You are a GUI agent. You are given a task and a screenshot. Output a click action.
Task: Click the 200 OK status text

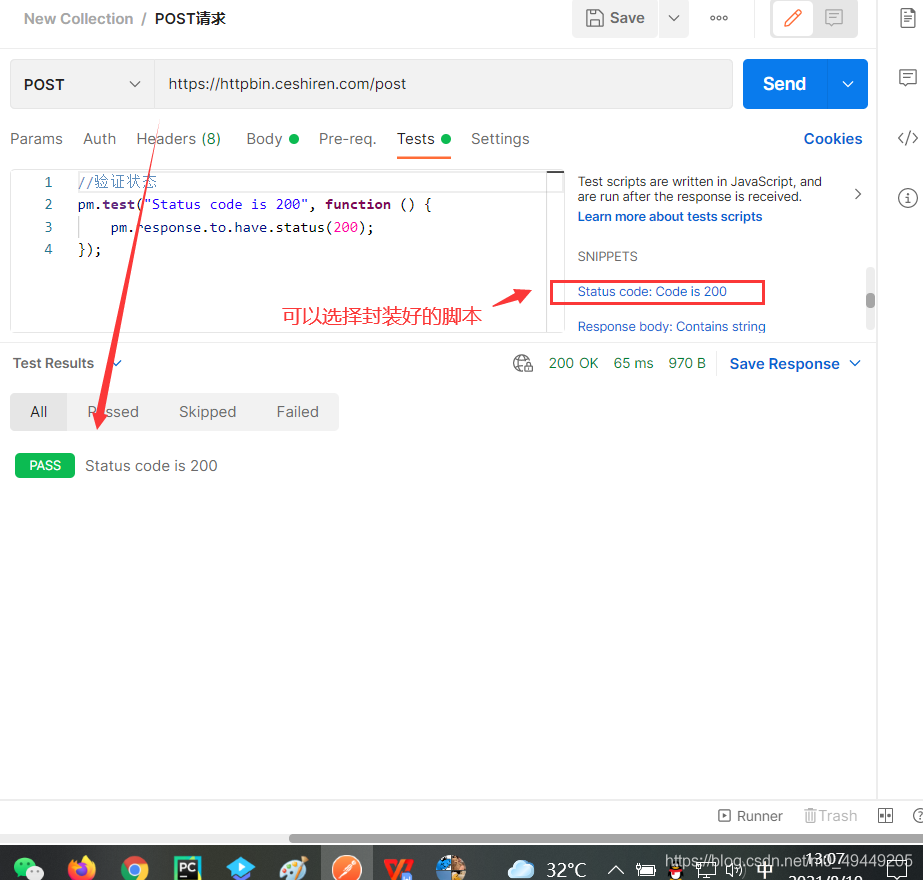(x=573, y=363)
